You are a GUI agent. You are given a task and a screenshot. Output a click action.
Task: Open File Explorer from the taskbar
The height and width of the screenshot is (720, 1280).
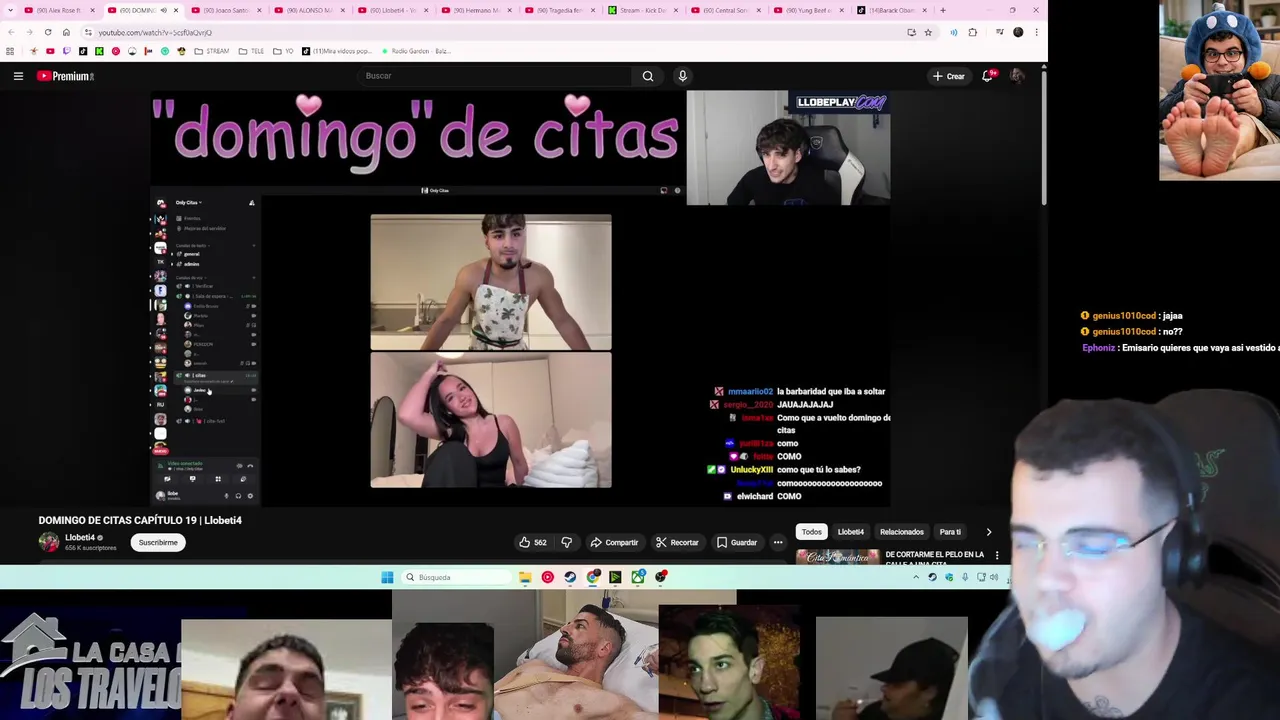click(x=525, y=577)
